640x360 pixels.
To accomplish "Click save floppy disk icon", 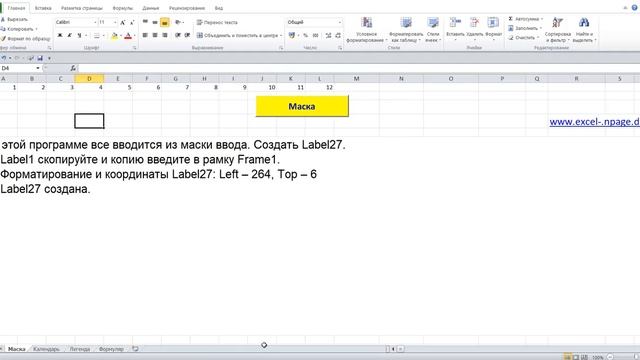I will tap(40, 58).
